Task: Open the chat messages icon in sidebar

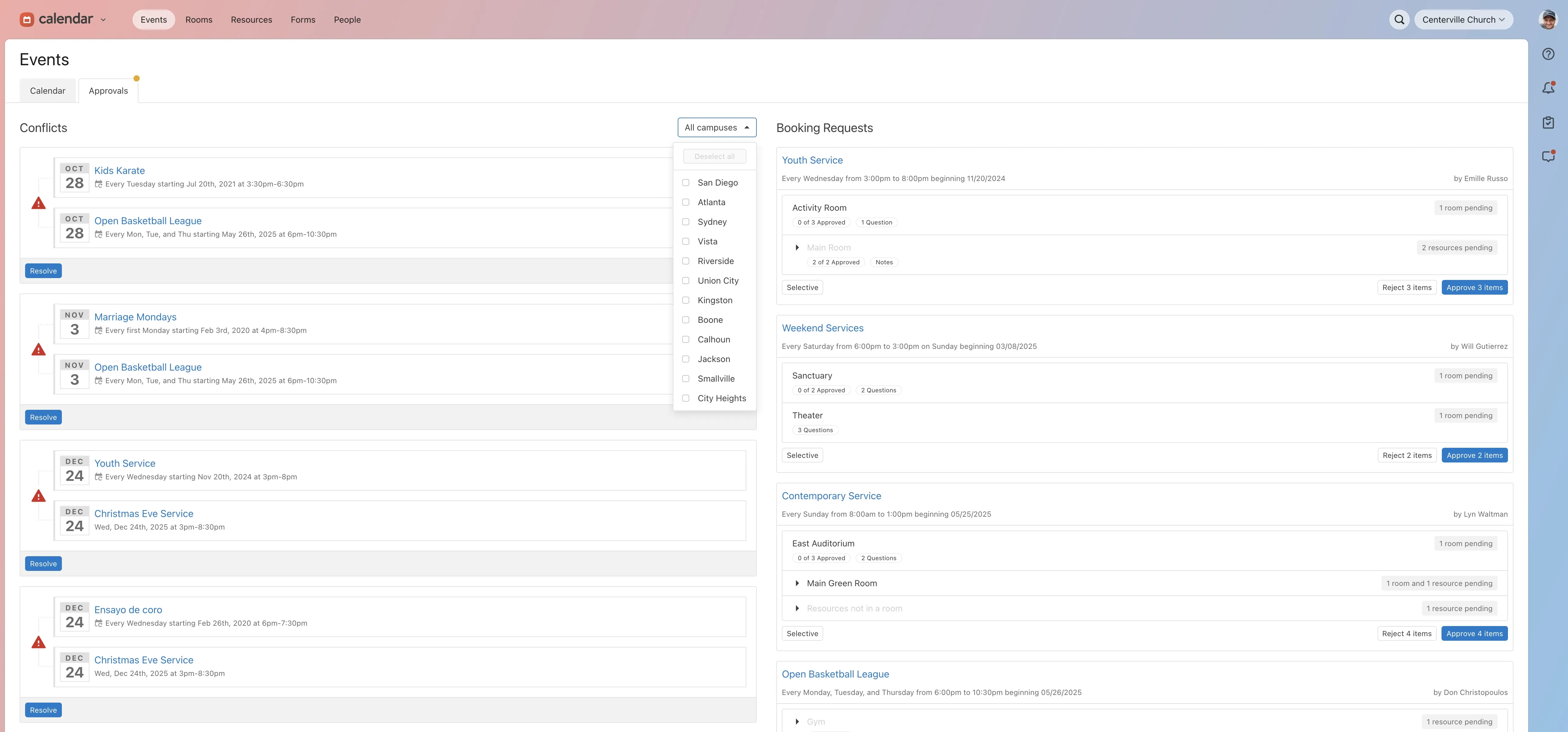Action: pos(1548,157)
